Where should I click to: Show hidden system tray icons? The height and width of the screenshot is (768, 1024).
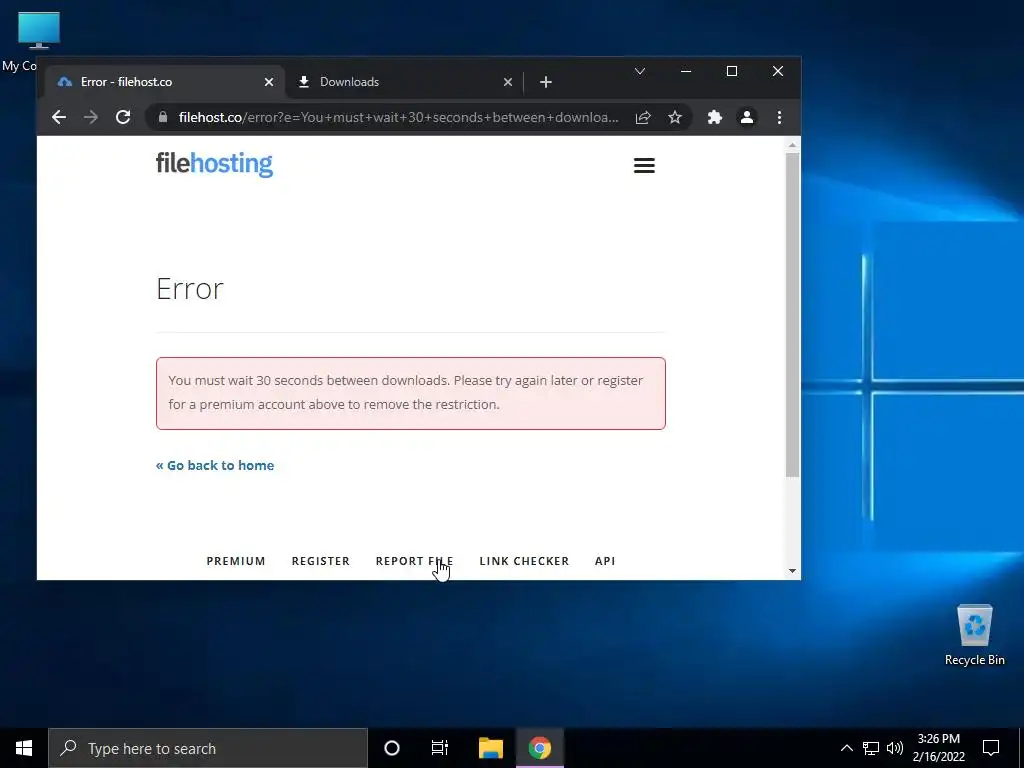(846, 748)
